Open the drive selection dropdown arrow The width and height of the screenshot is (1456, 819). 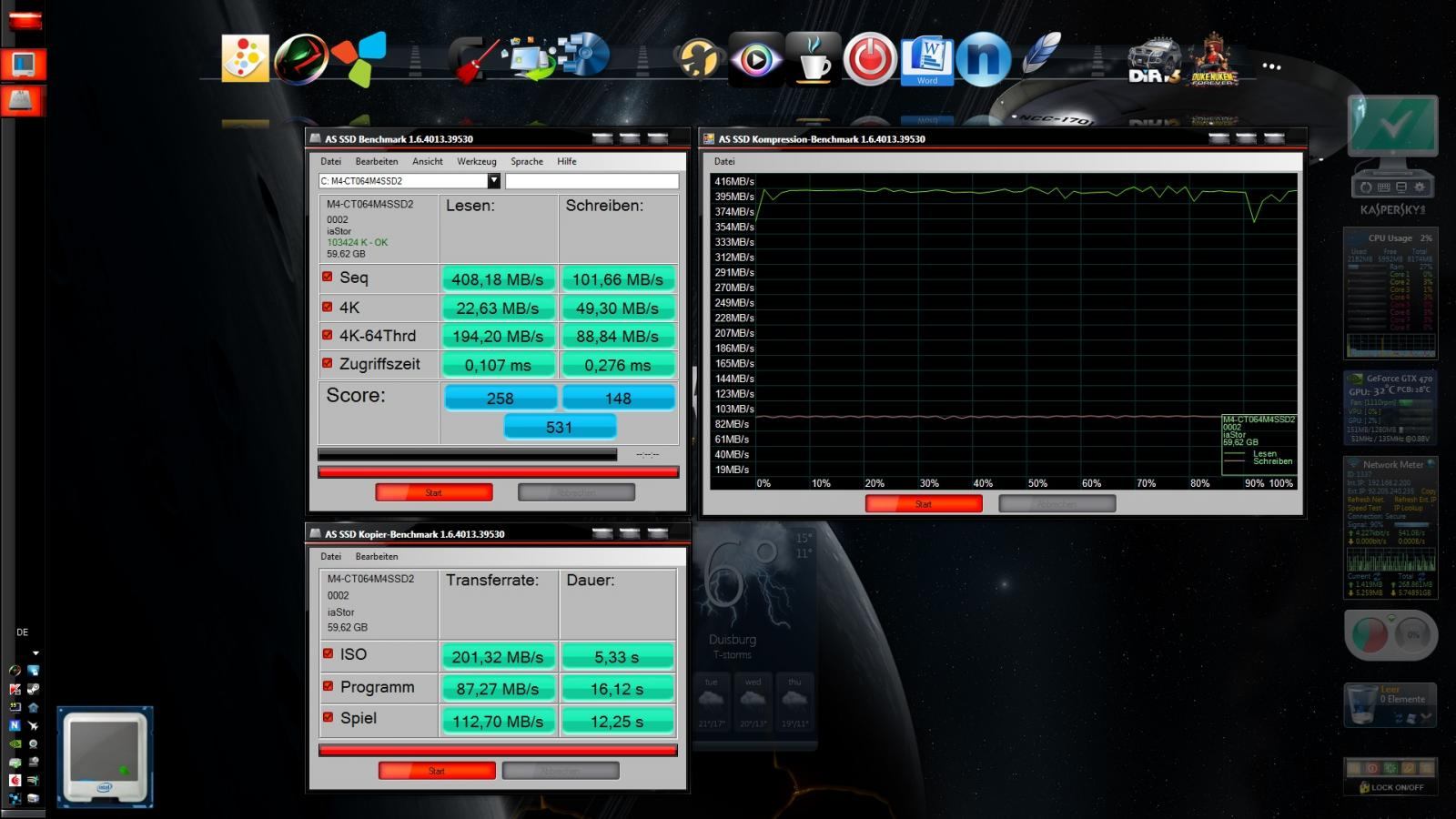tap(493, 181)
